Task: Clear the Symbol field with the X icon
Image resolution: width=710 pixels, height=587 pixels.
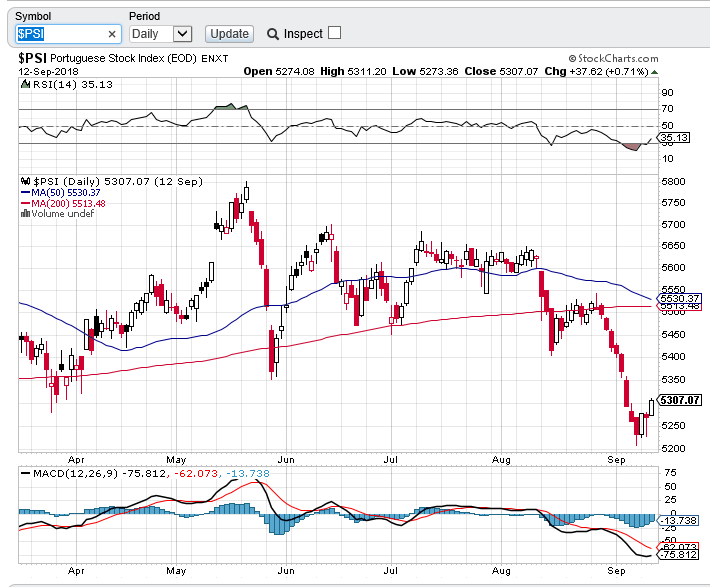Action: pyautogui.click(x=112, y=34)
